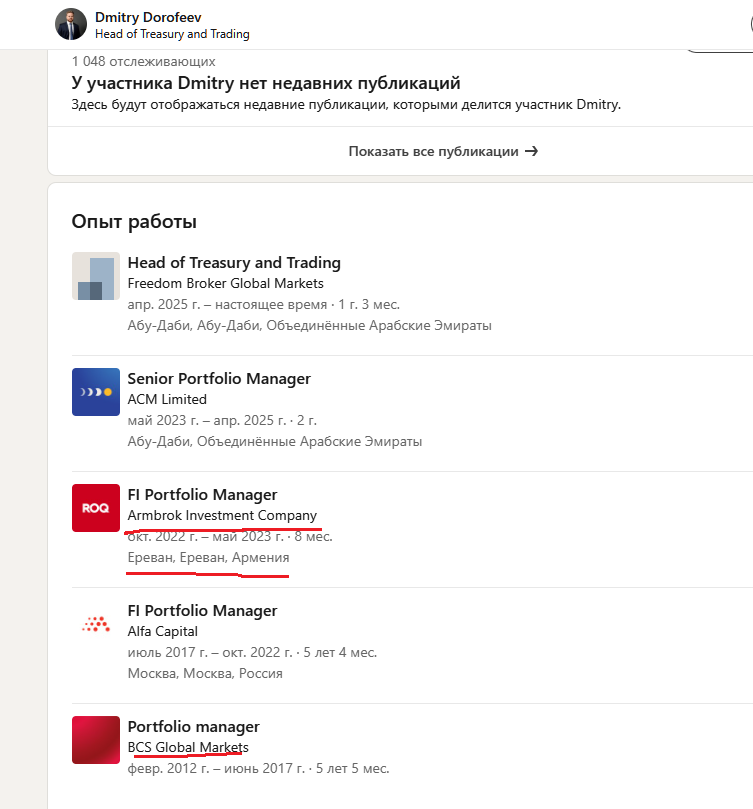Click 'Head of Treasury and Trading' header subtitle
The width and height of the screenshot is (753, 809).
click(x=172, y=34)
